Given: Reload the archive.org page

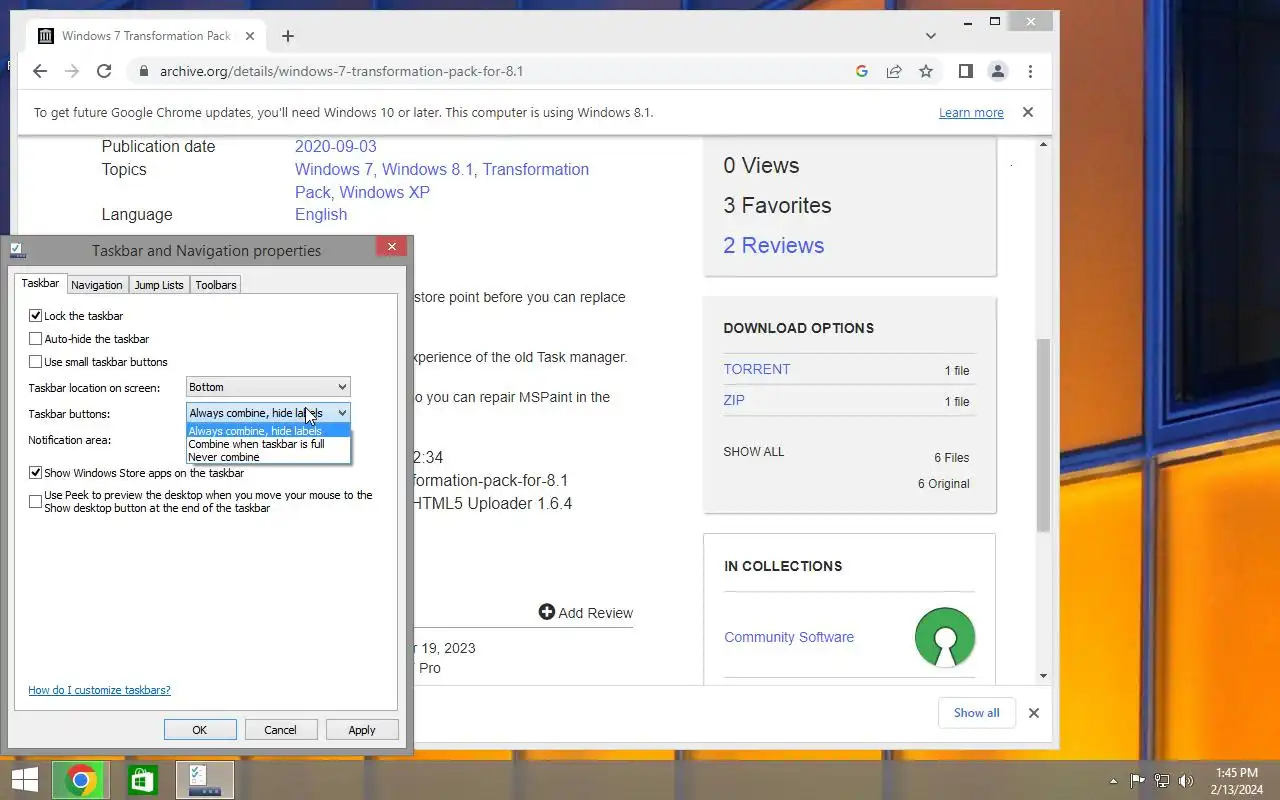Looking at the screenshot, I should pyautogui.click(x=104, y=71).
